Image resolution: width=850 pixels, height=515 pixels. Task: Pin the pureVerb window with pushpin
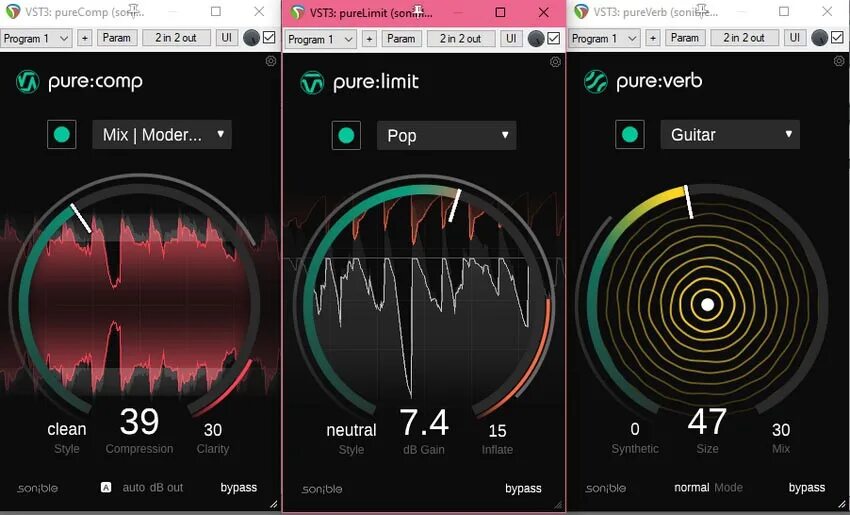pyautogui.click(x=702, y=9)
